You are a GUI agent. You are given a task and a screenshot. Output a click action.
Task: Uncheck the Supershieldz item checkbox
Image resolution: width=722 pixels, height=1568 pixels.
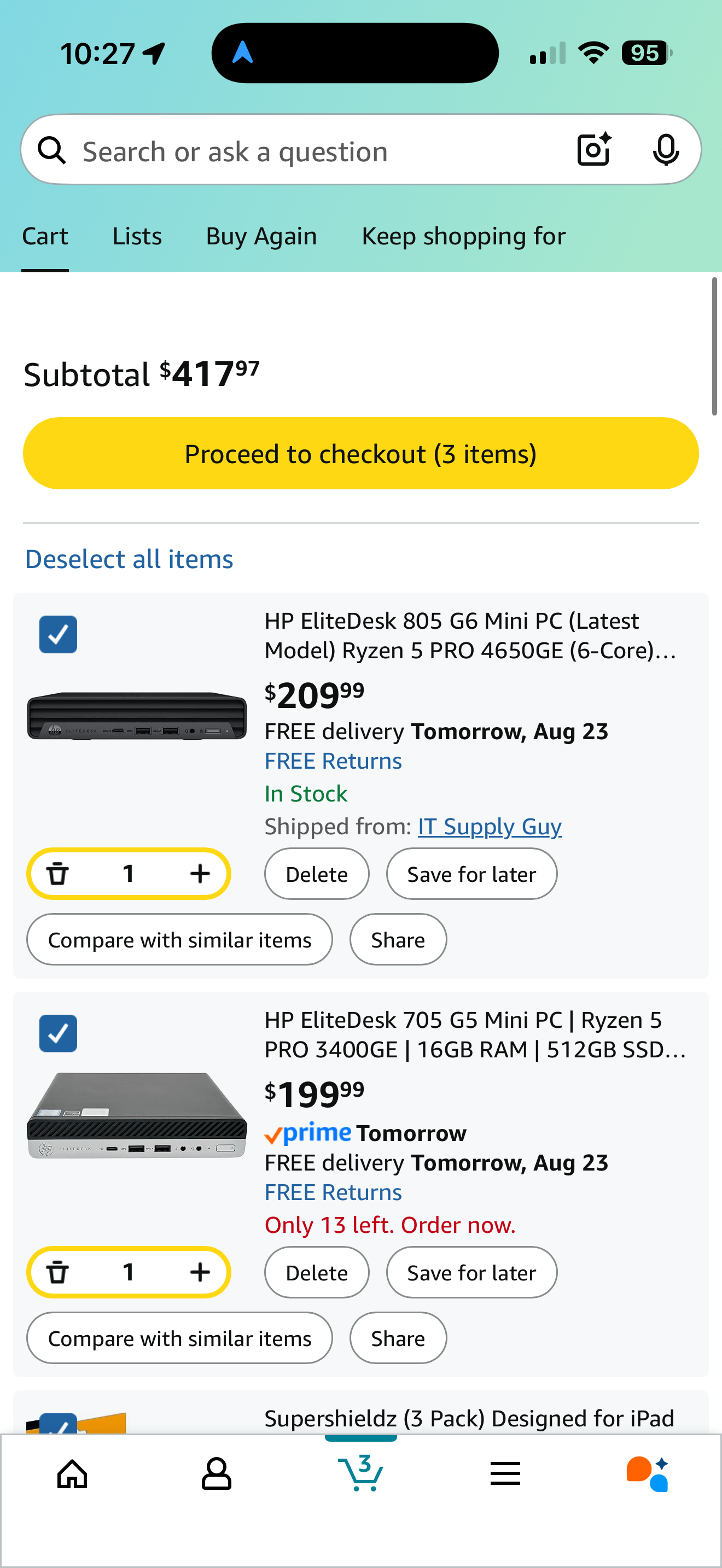click(59, 1423)
